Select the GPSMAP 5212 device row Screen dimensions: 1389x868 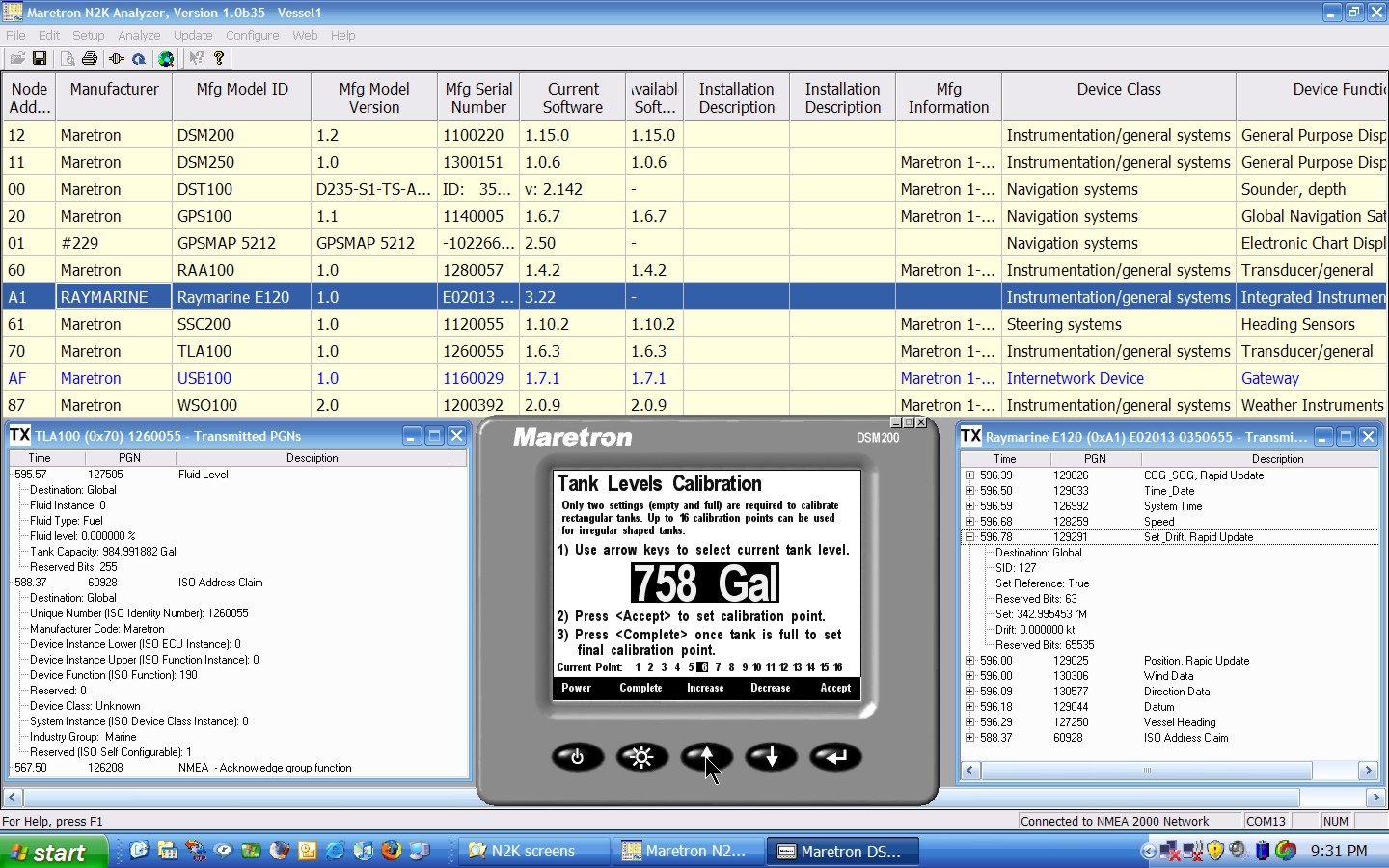pos(694,243)
